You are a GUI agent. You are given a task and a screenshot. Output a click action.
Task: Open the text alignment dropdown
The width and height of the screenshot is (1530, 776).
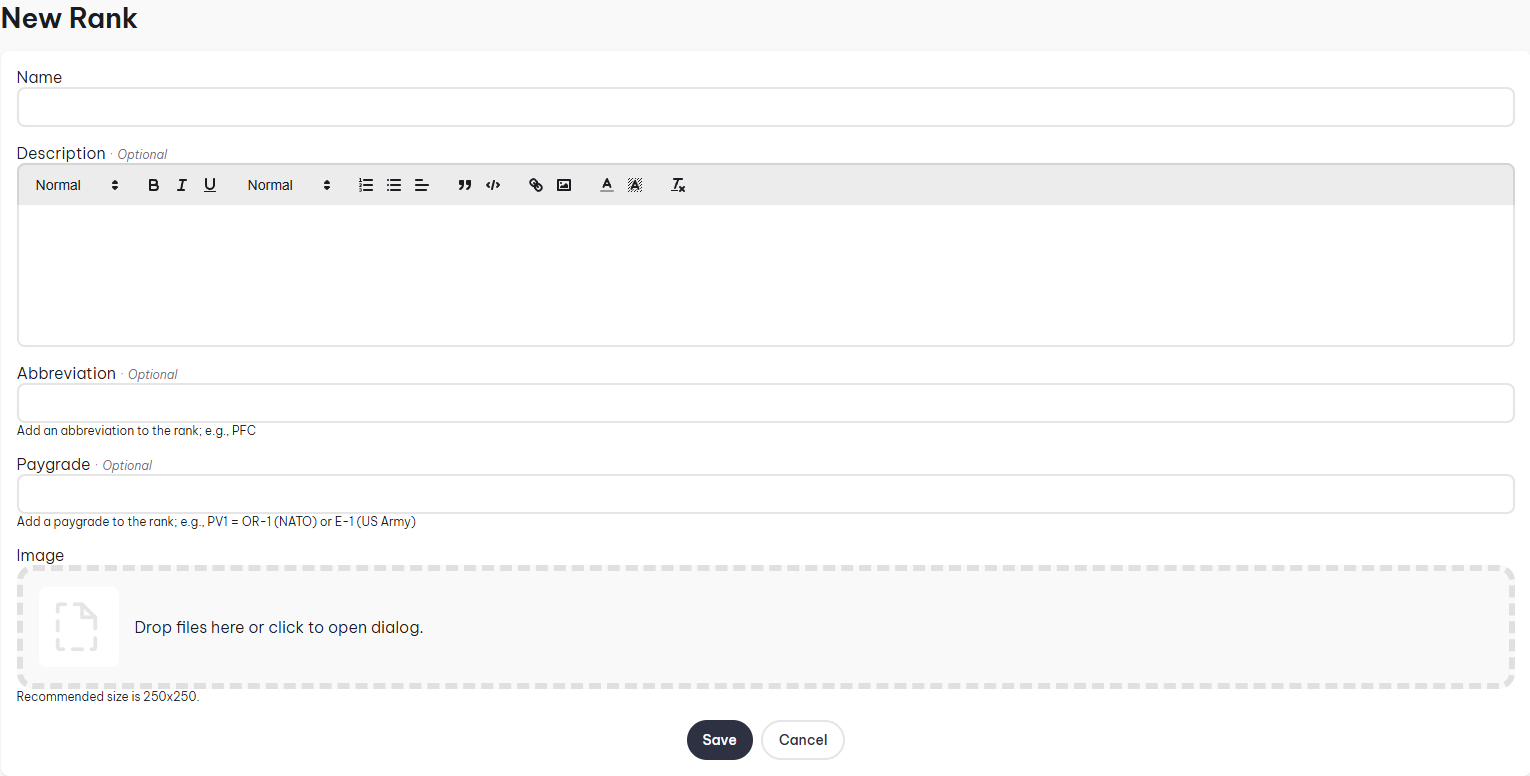[x=422, y=185]
